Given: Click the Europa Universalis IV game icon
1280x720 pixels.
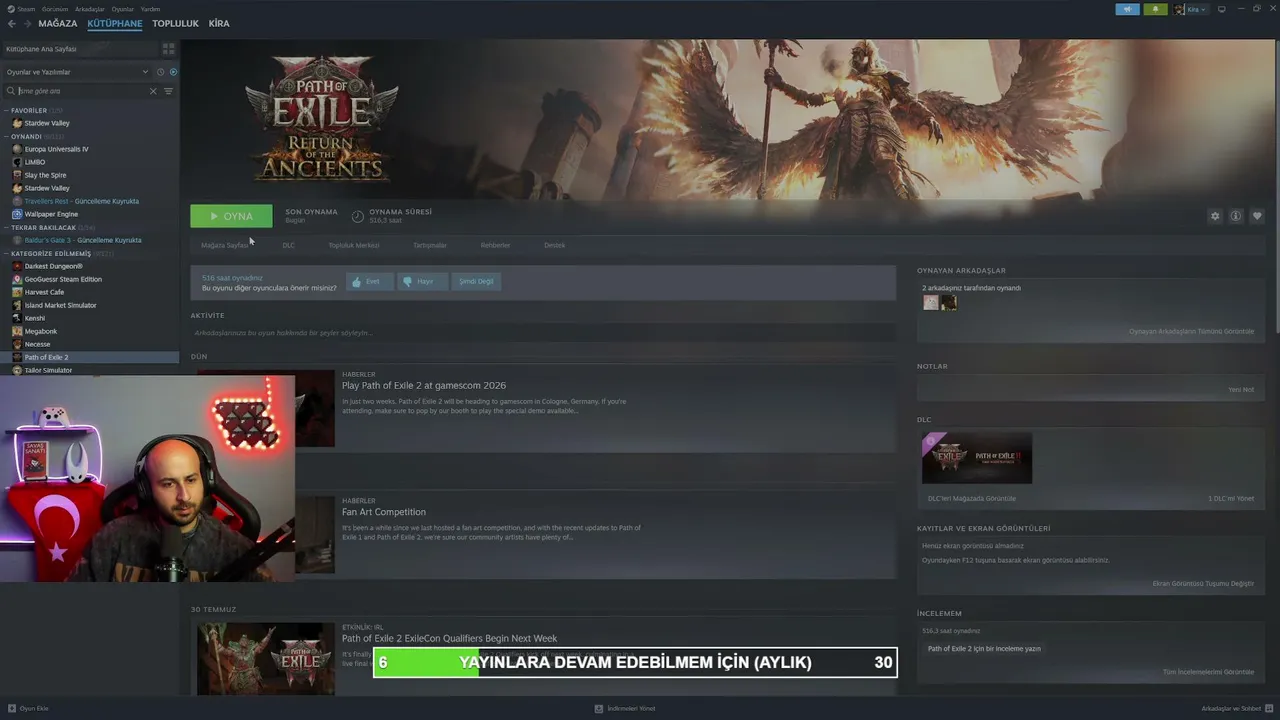Looking at the screenshot, I should (17, 149).
